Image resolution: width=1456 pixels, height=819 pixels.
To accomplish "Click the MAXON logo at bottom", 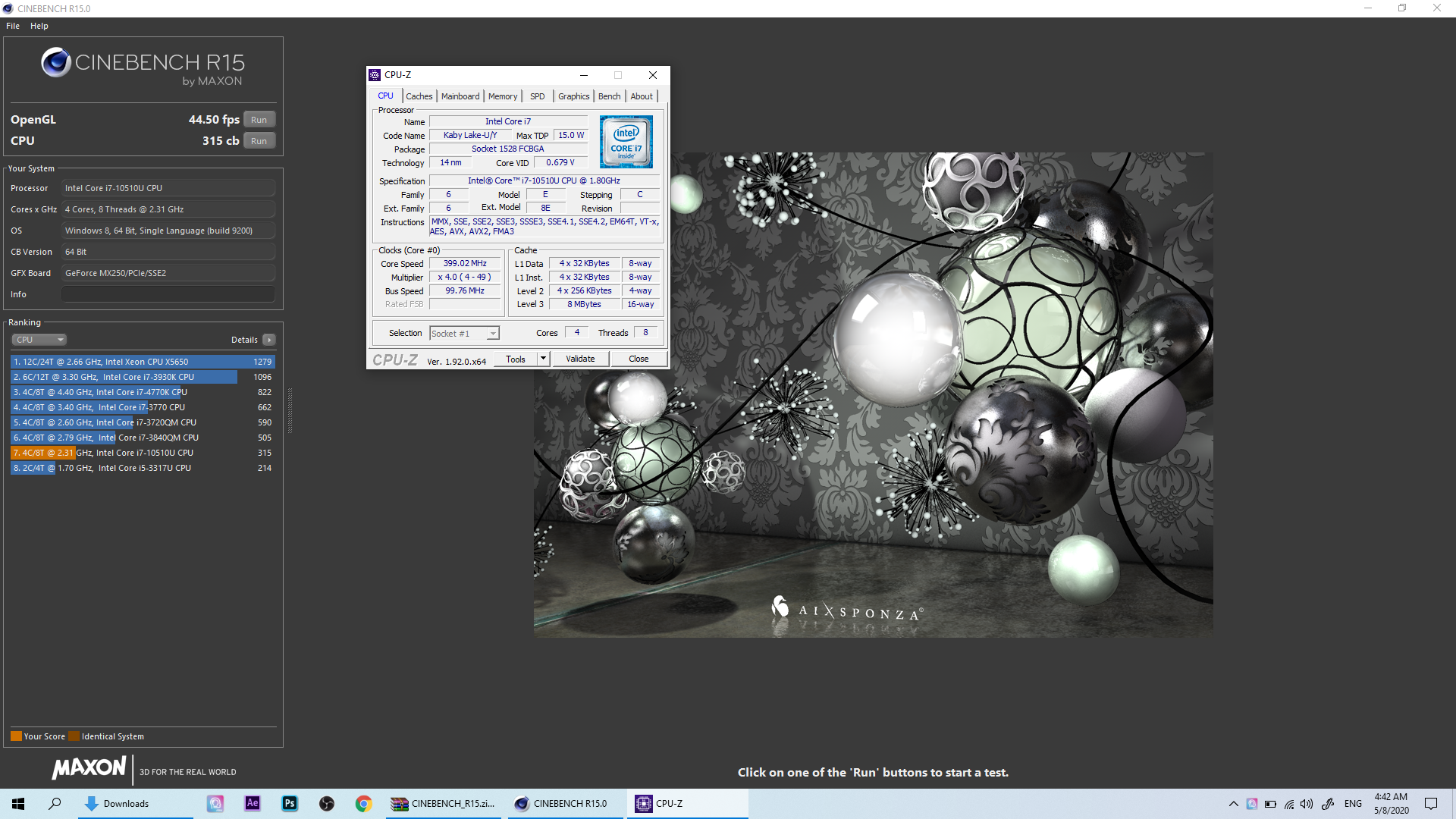I will [x=89, y=768].
